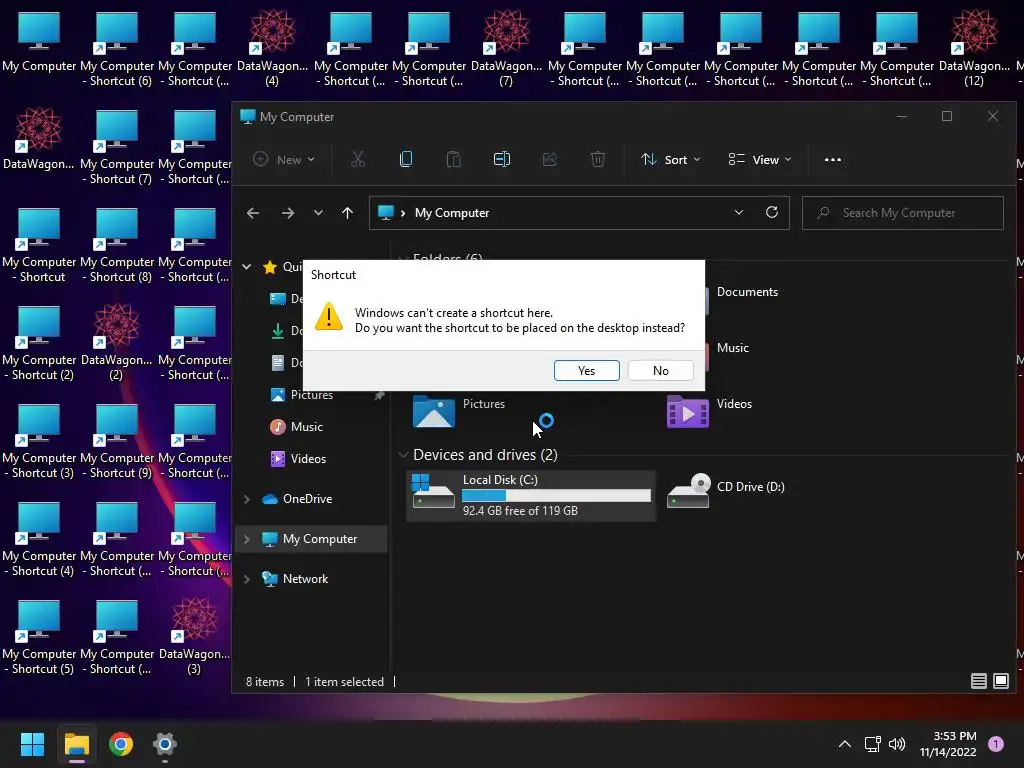Click Yes in the Shortcut dialog
1024x768 pixels.
point(586,370)
